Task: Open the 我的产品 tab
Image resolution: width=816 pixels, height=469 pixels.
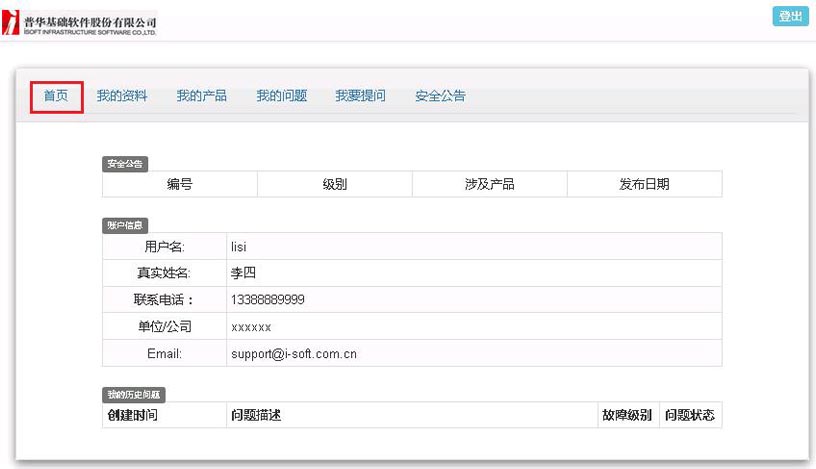Action: pos(201,96)
